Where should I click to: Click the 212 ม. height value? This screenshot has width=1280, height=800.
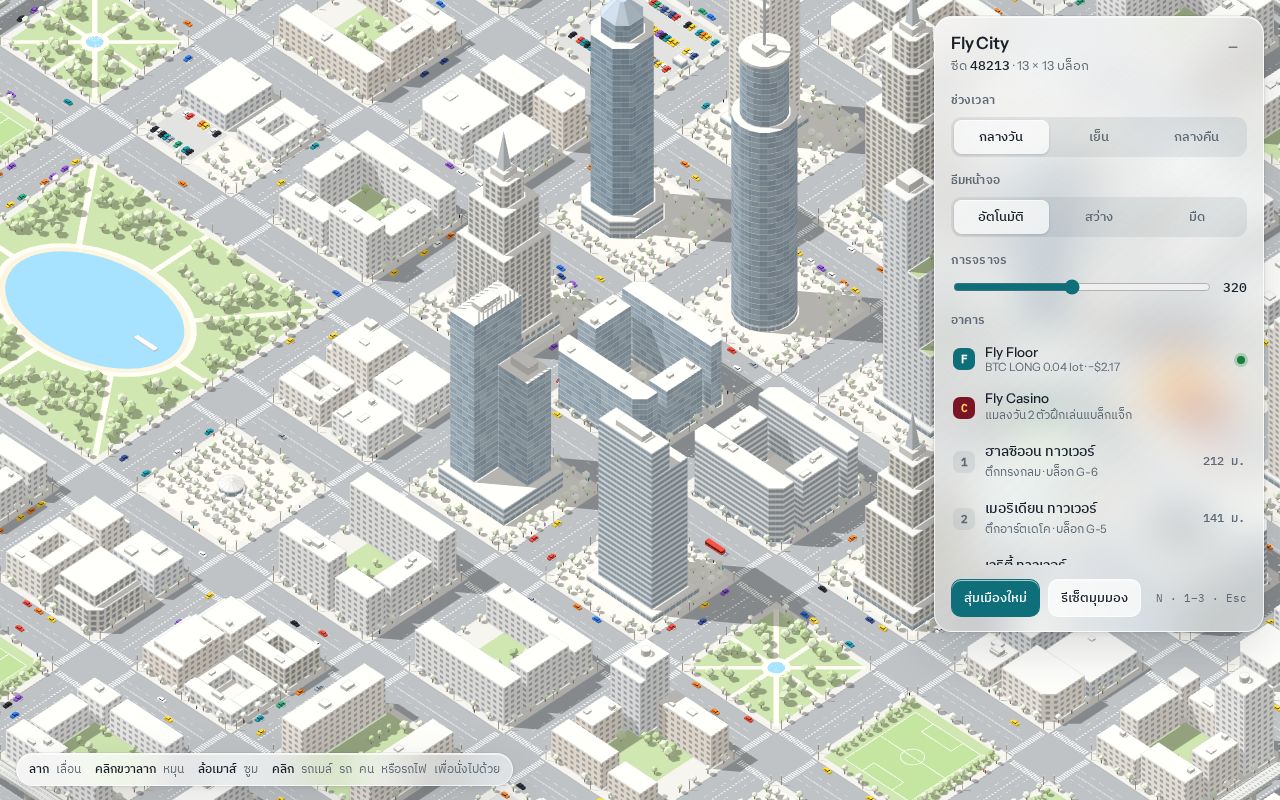pos(1224,461)
